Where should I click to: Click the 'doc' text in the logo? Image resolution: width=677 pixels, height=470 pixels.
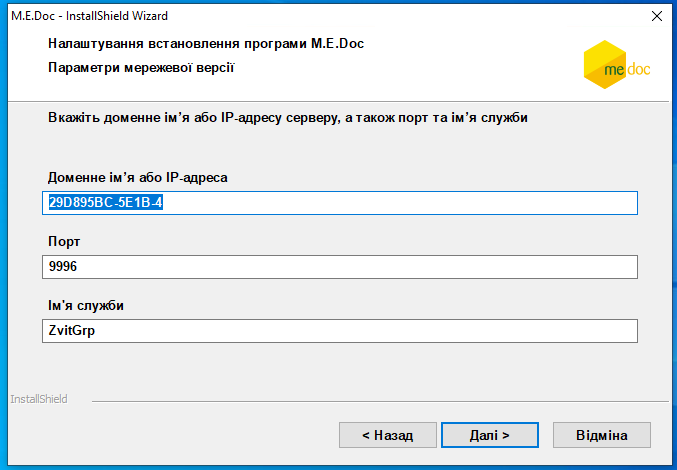pyautogui.click(x=636, y=70)
